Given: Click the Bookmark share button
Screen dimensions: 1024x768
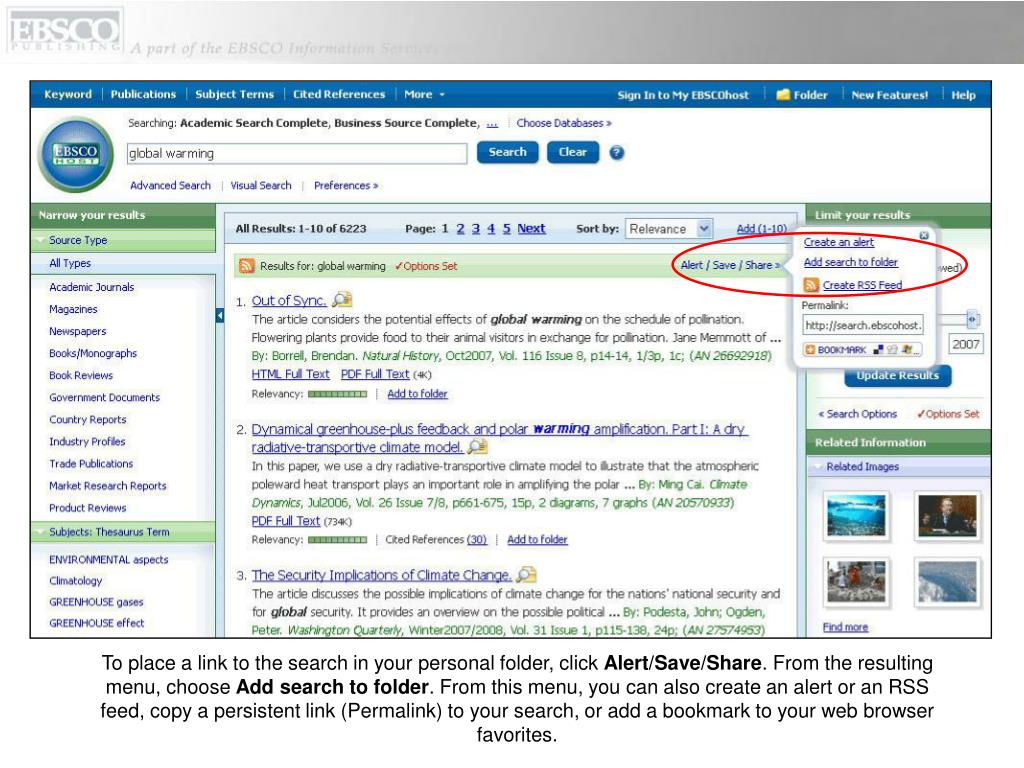Looking at the screenshot, I should coord(862,350).
